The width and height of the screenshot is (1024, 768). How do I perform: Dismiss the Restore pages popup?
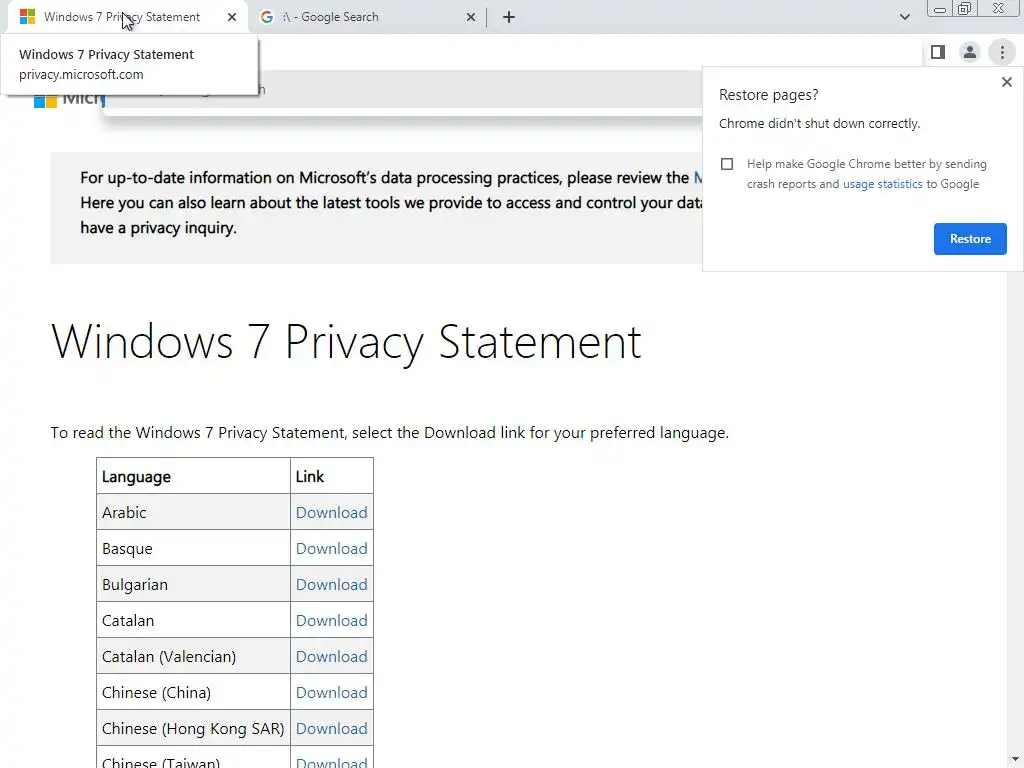(1007, 82)
